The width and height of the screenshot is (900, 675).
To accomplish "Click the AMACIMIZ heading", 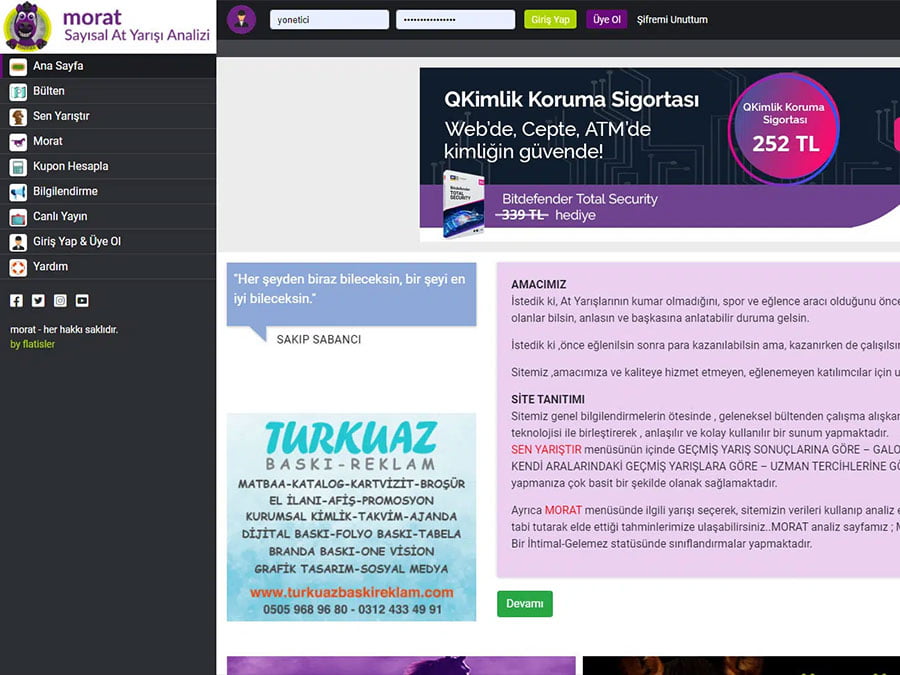I will click(538, 285).
